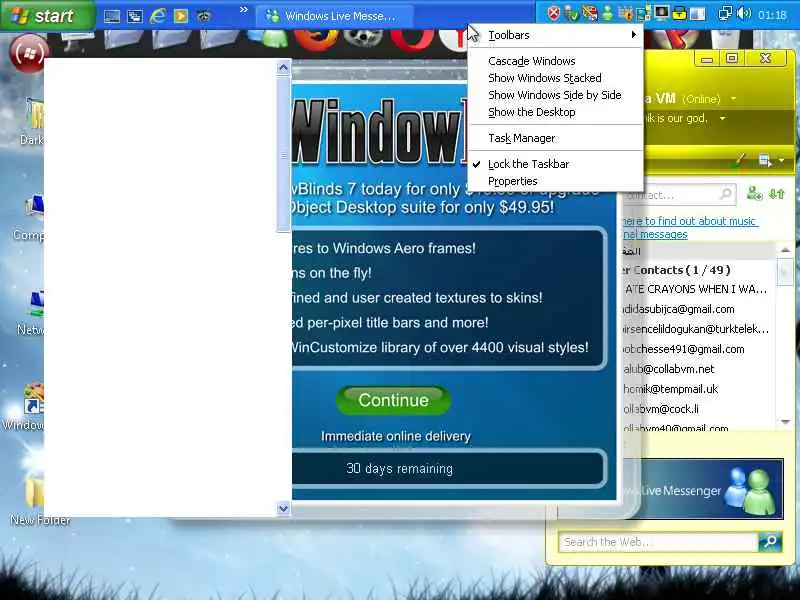Open the New Folder desktop icon
800x600 pixels.
(39, 499)
